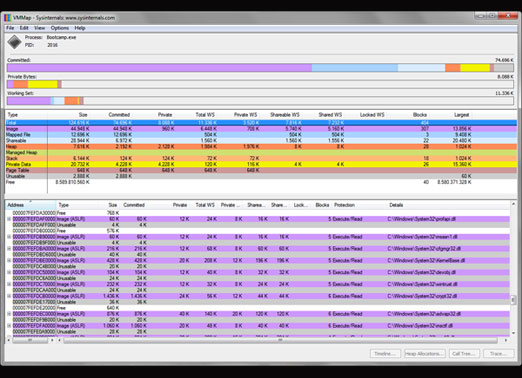This screenshot has width=522, height=378.
Task: Sort details list by Address column
Action: point(31,205)
